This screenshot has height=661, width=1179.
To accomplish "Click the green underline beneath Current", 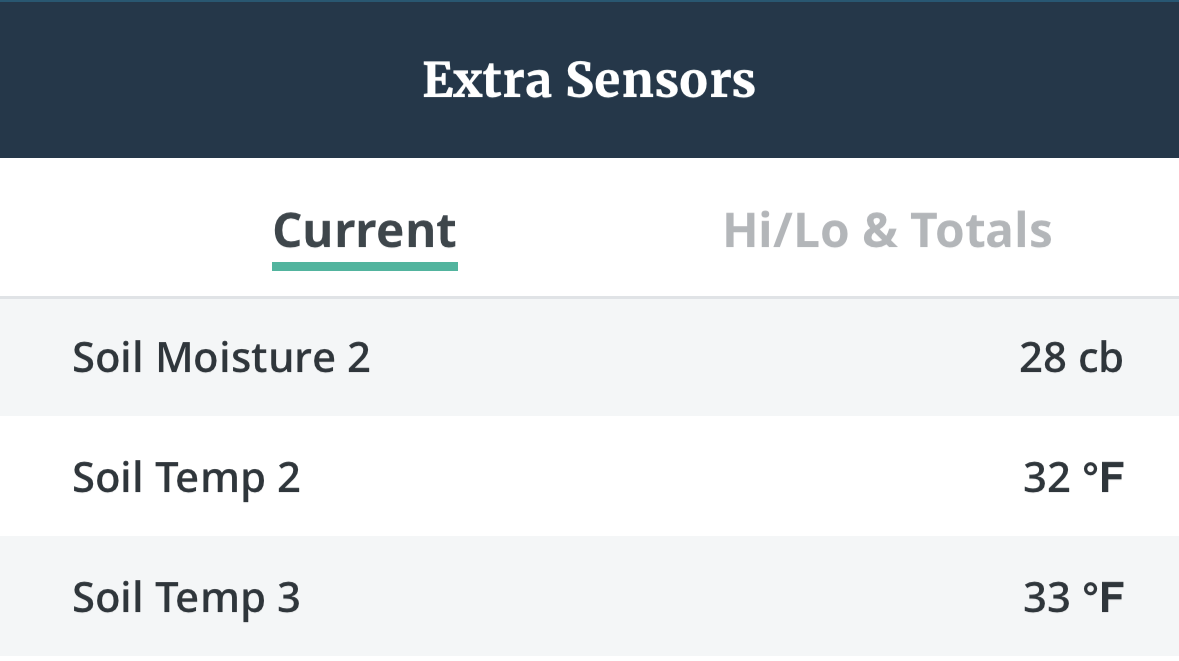I will pyautogui.click(x=365, y=266).
